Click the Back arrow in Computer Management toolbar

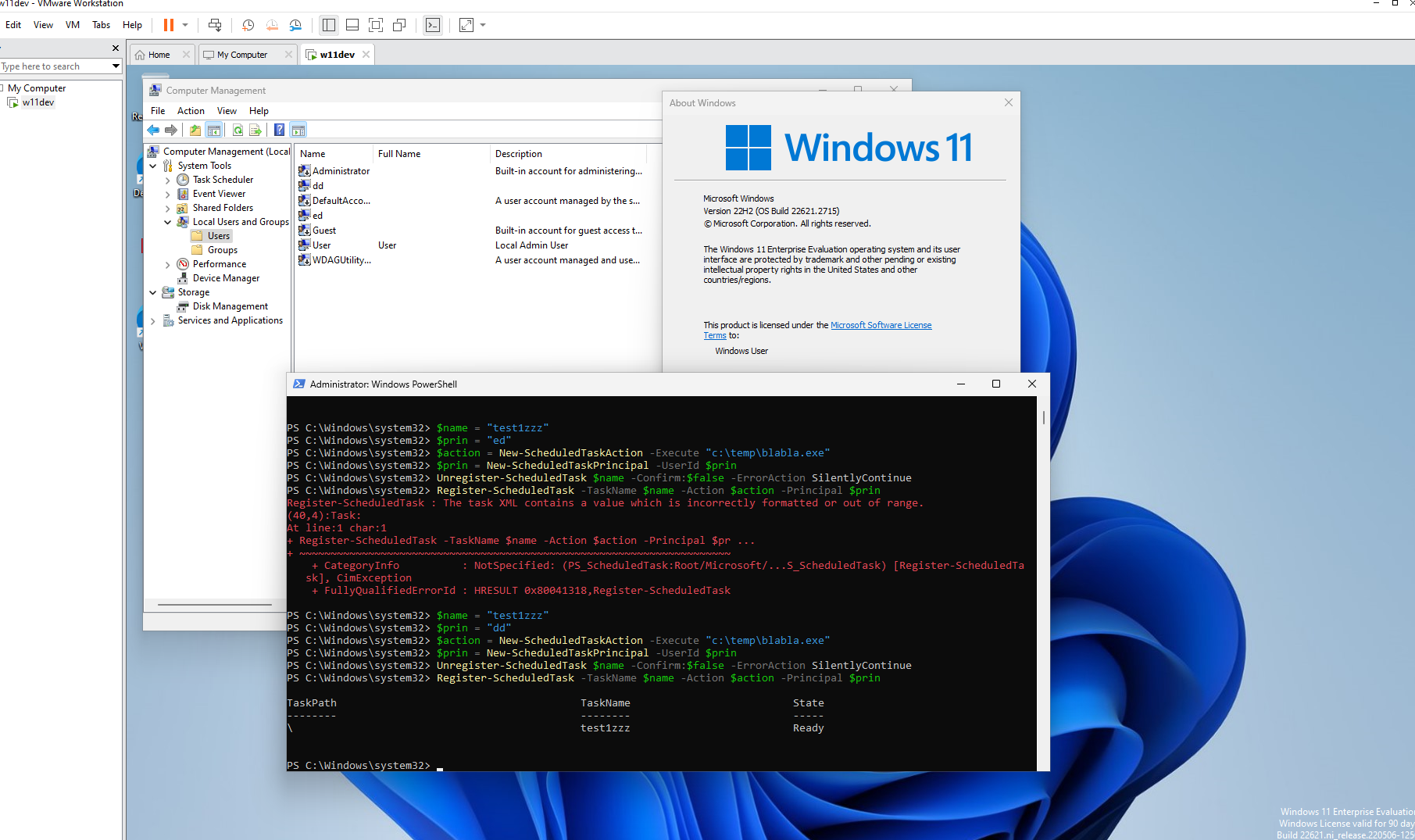(153, 130)
